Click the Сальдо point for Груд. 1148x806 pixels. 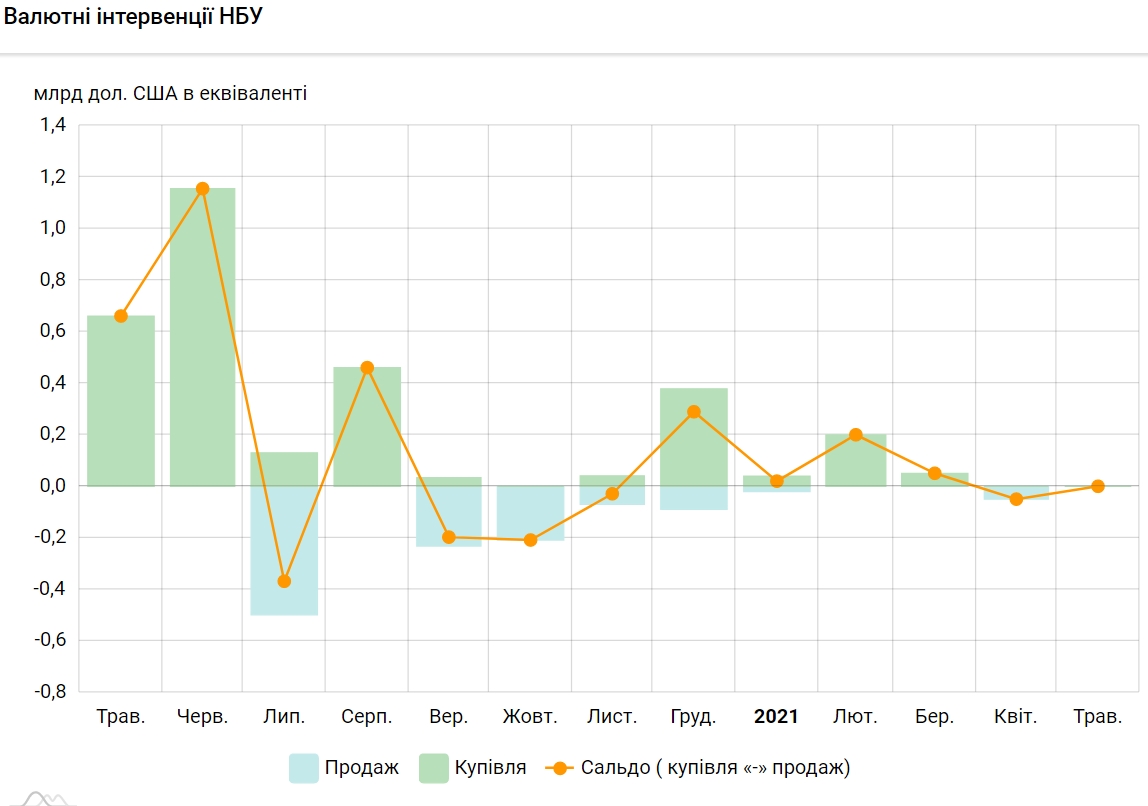point(694,412)
